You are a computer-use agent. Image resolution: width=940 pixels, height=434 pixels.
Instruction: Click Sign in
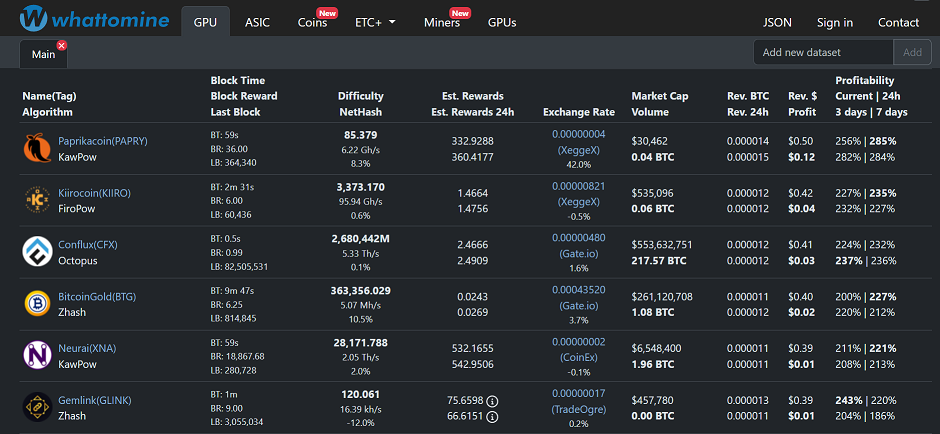[x=834, y=22]
